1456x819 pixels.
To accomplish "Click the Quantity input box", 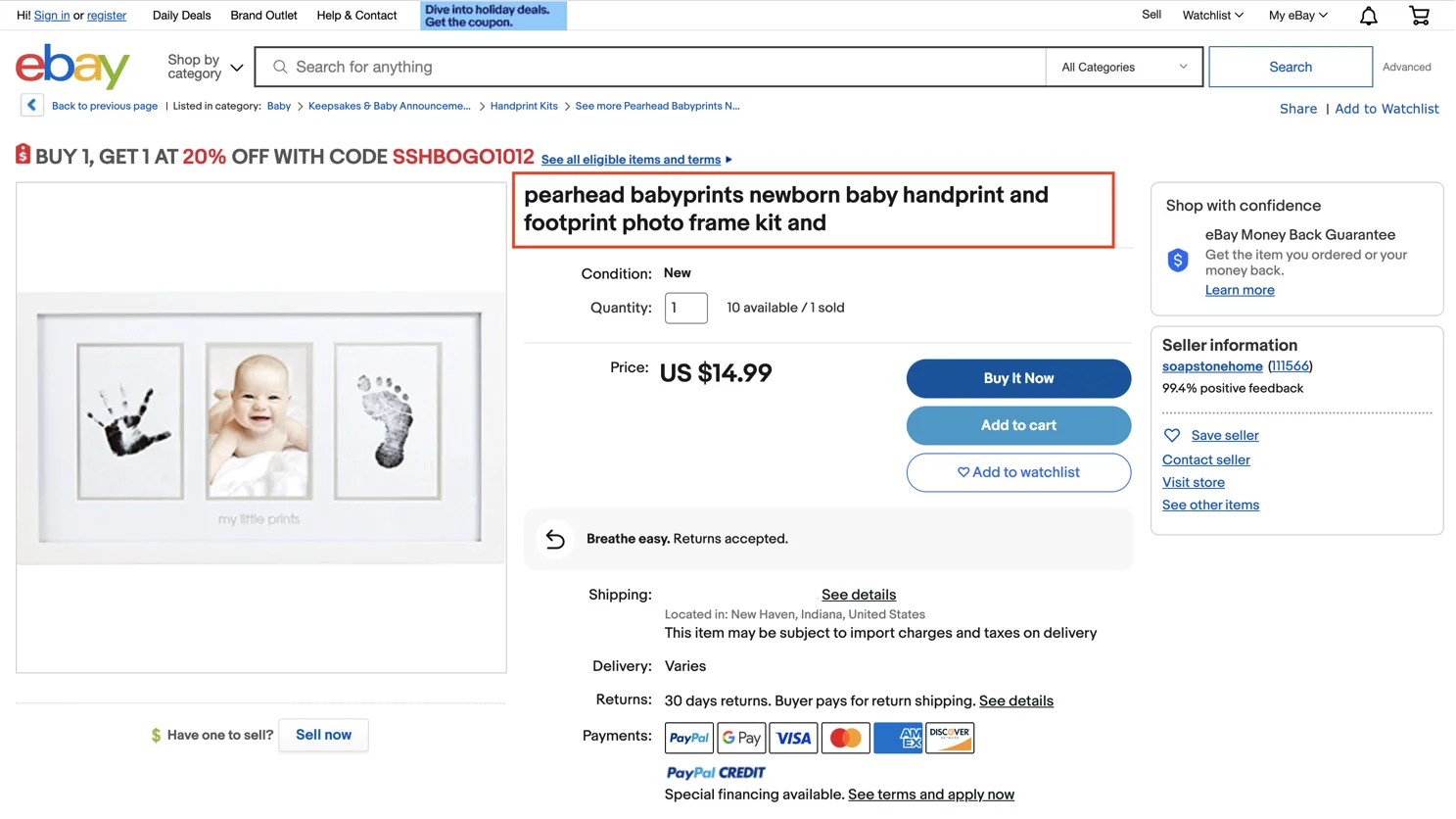I will pyautogui.click(x=685, y=308).
